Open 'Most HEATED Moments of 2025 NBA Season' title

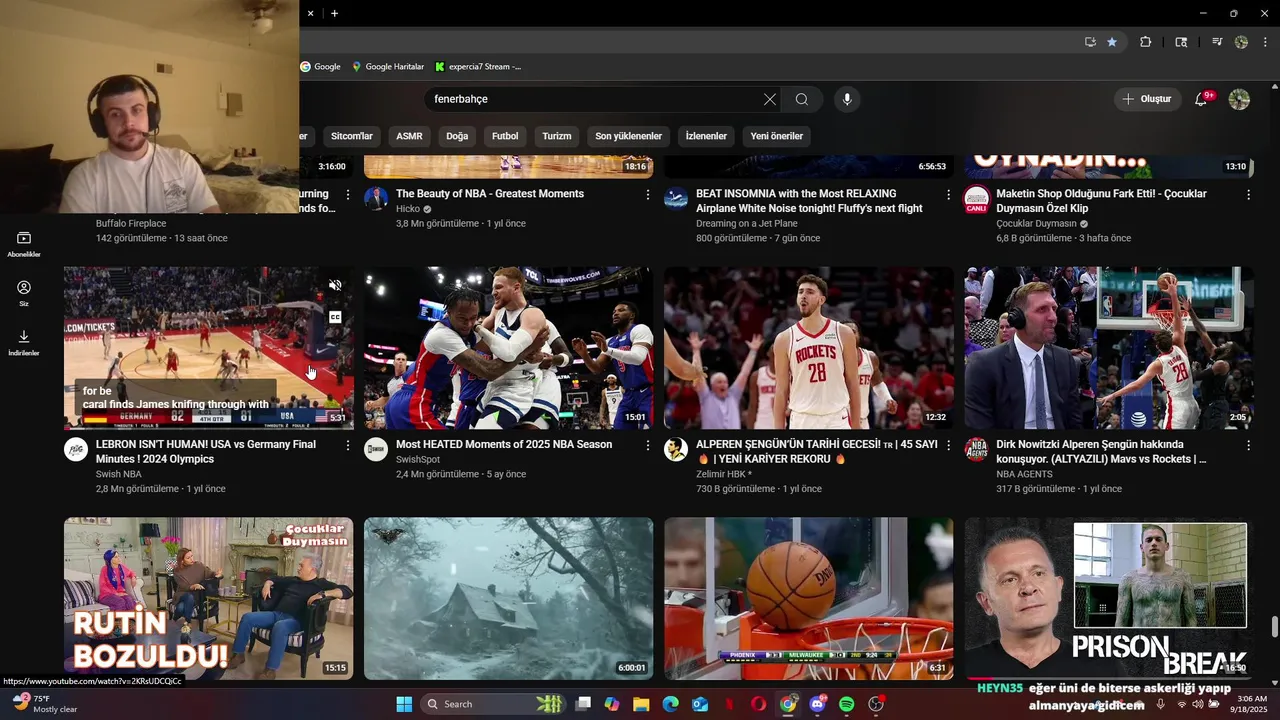click(x=504, y=444)
